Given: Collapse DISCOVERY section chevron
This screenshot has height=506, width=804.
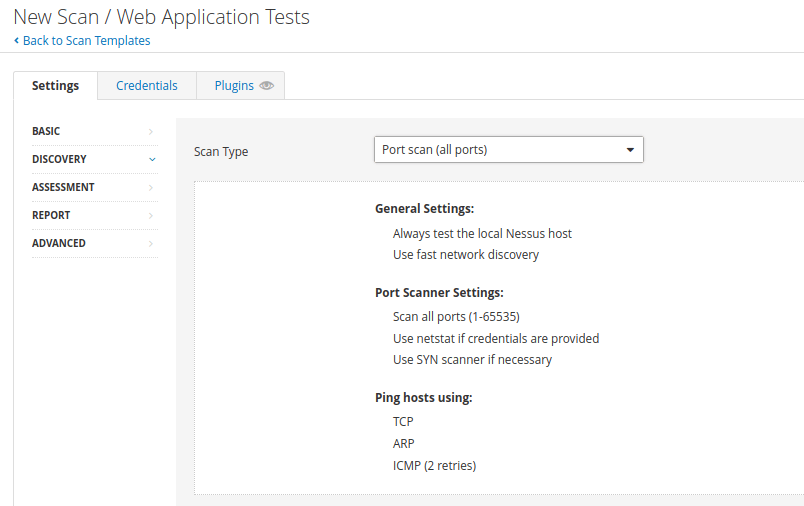Looking at the screenshot, I should click(x=152, y=159).
